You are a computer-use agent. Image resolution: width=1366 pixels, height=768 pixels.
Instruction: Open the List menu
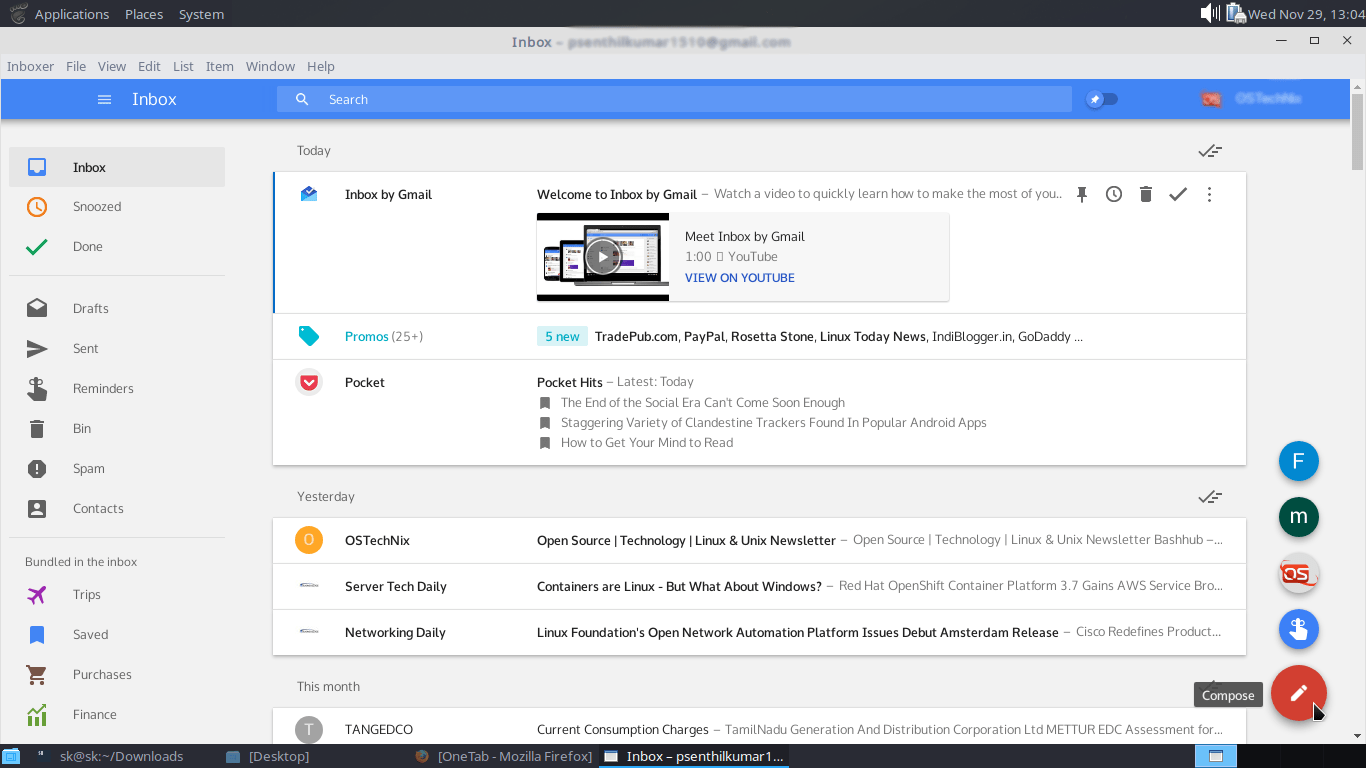[x=183, y=66]
